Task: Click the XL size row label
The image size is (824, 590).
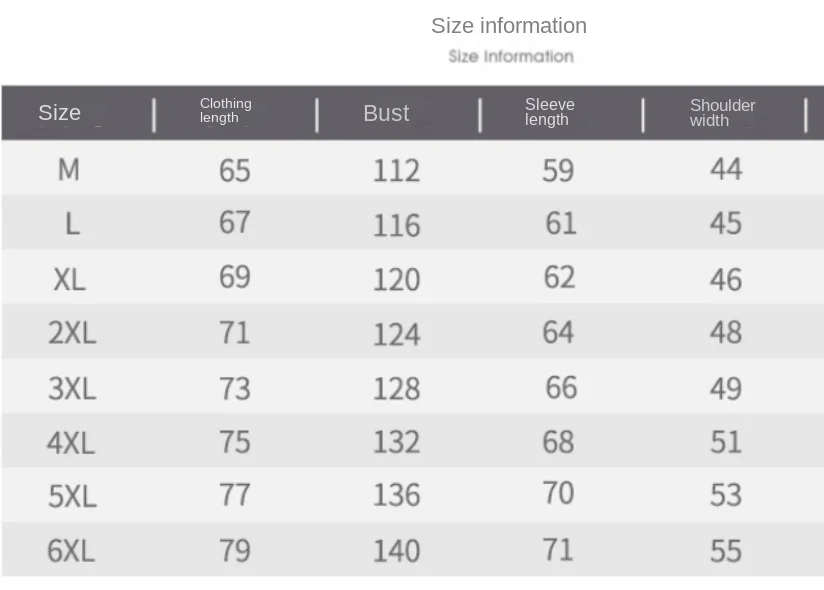Action: 69,279
